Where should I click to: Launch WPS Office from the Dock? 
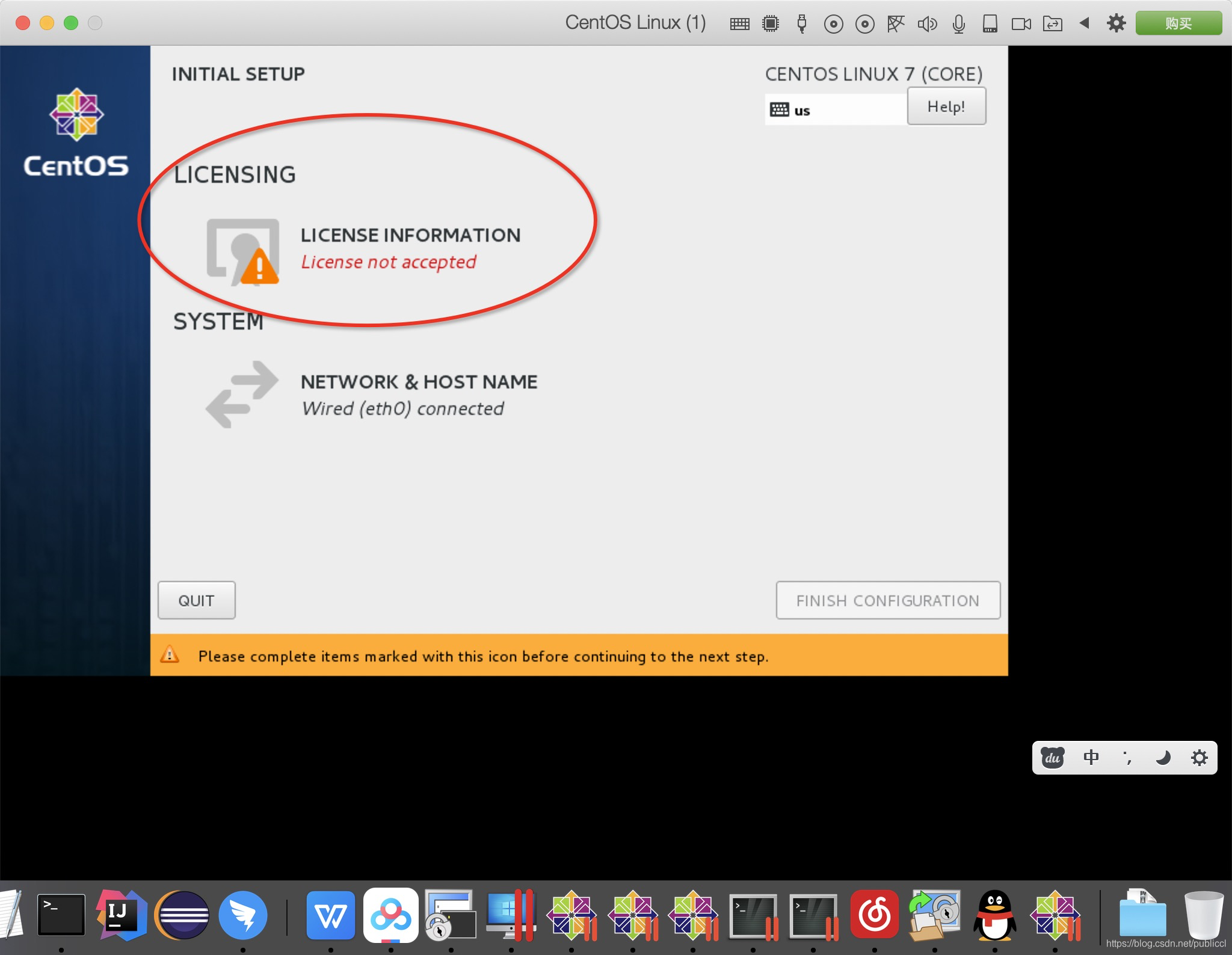tap(331, 915)
